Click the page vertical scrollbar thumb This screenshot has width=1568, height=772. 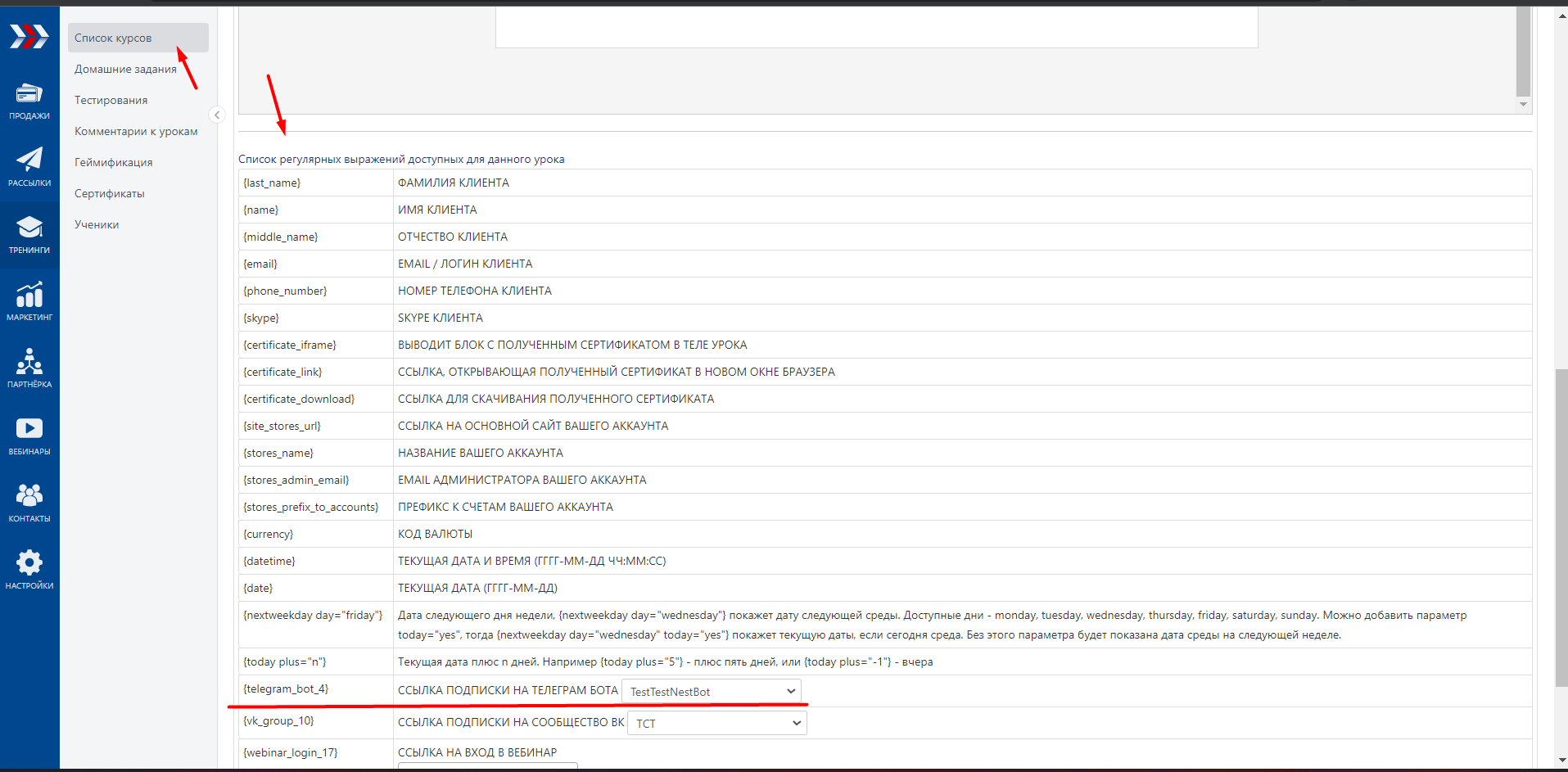click(x=1561, y=528)
